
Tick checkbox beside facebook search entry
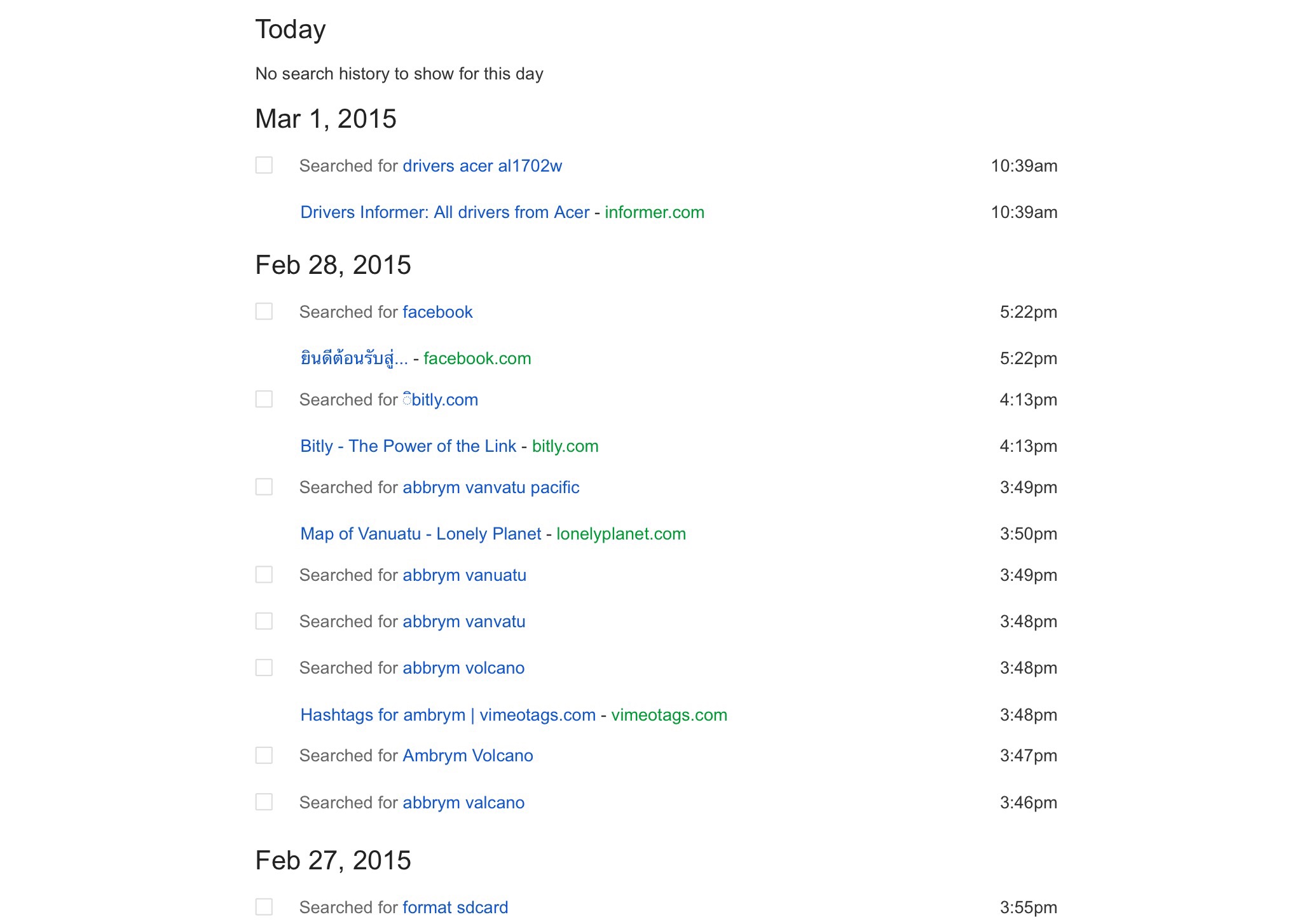click(264, 311)
